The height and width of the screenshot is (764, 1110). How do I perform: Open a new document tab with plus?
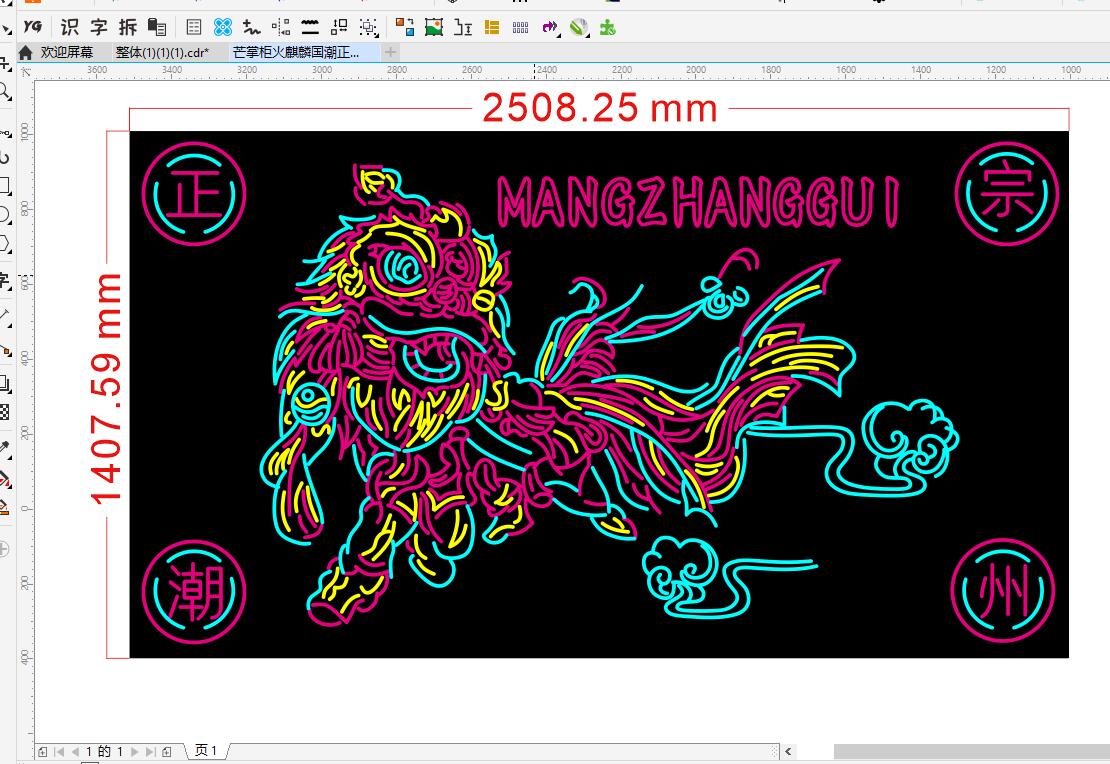[x=390, y=52]
